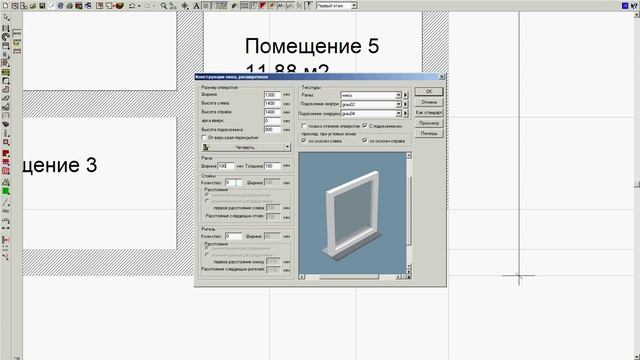
Task: Click arrow button right of 'Подоконник внутри' field
Action: click(x=405, y=104)
